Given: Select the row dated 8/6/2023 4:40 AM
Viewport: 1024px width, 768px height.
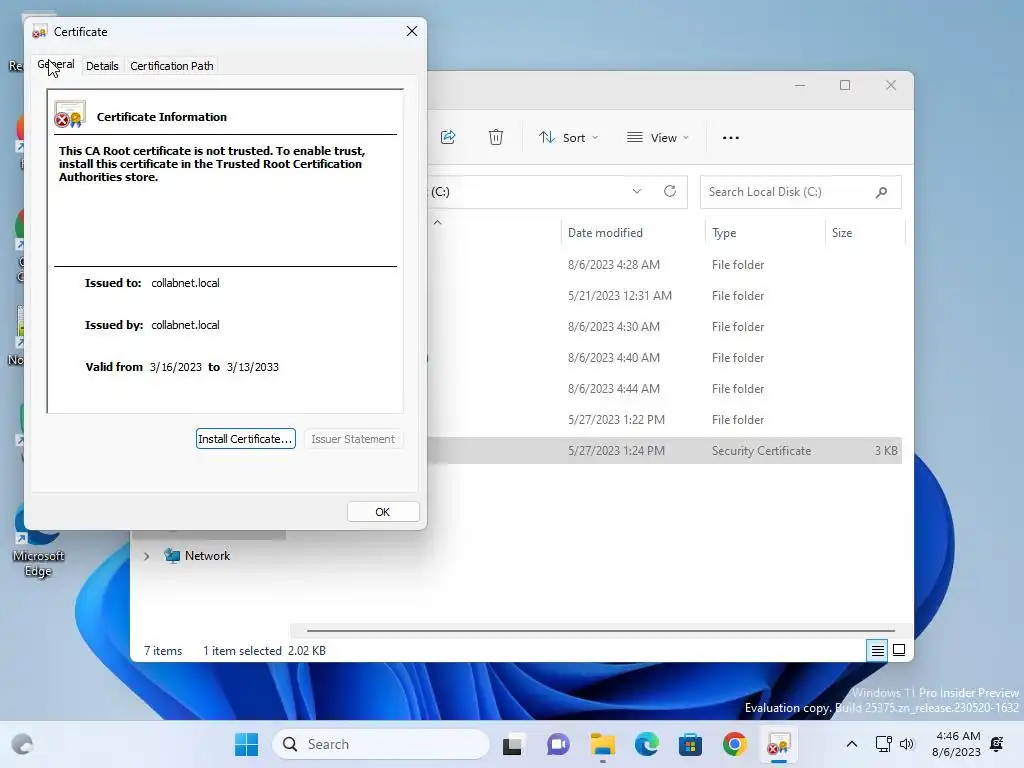Looking at the screenshot, I should (x=665, y=358).
